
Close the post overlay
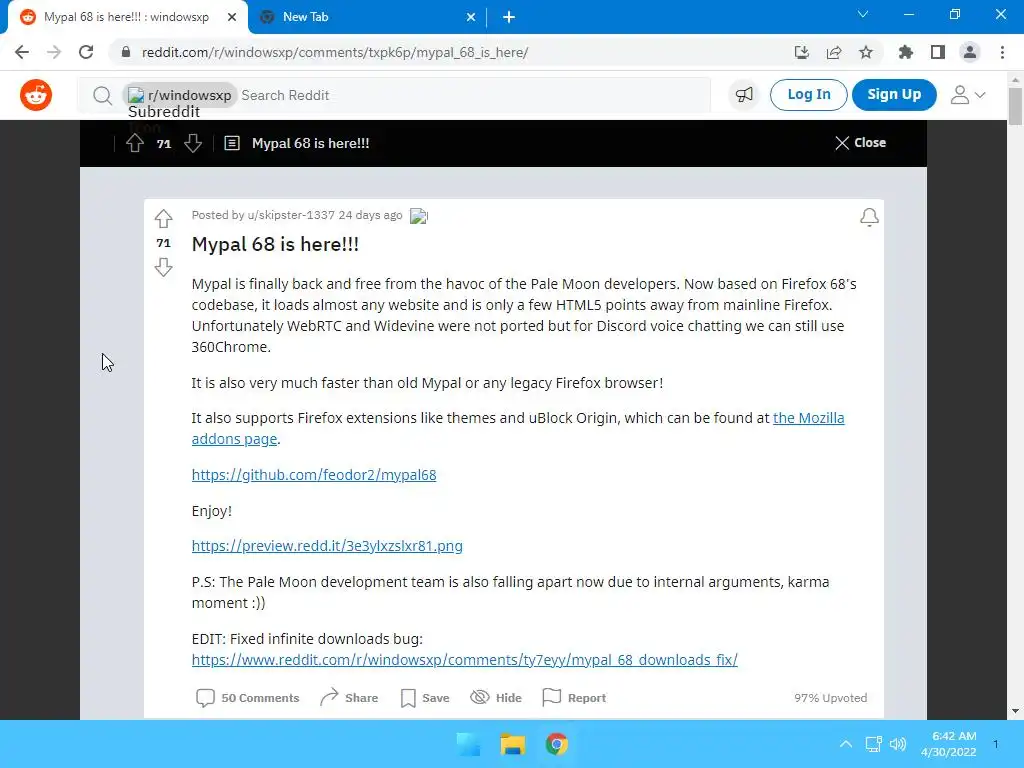860,142
